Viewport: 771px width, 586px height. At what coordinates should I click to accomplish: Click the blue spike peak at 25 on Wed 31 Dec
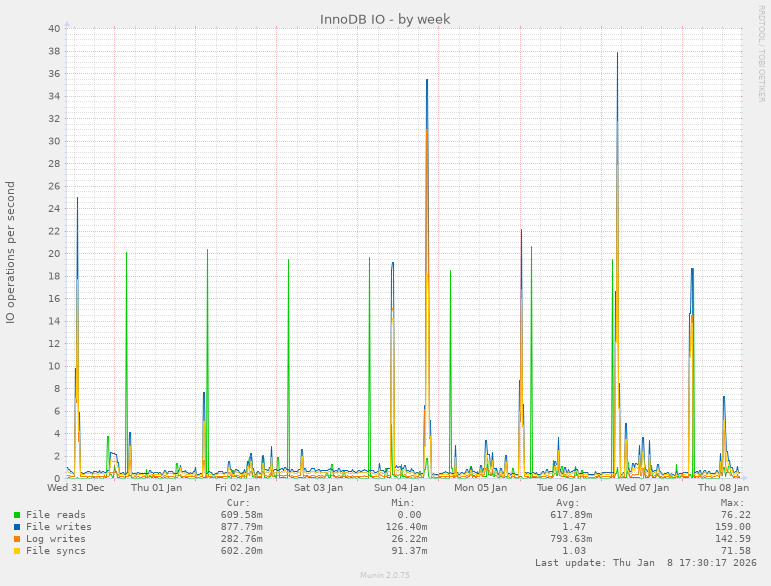tap(77, 199)
